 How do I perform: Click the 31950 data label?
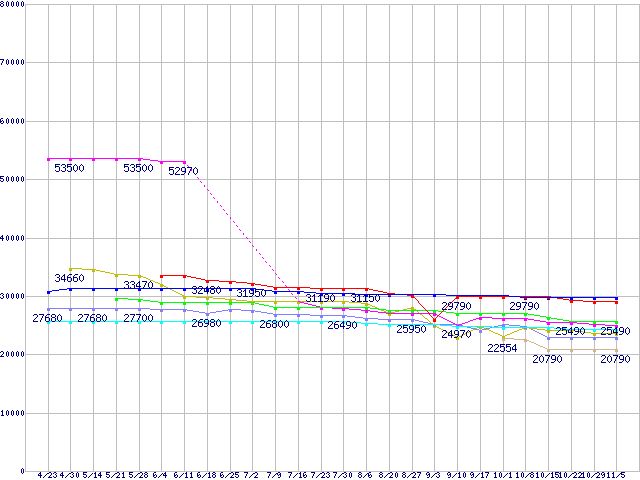coord(251,294)
